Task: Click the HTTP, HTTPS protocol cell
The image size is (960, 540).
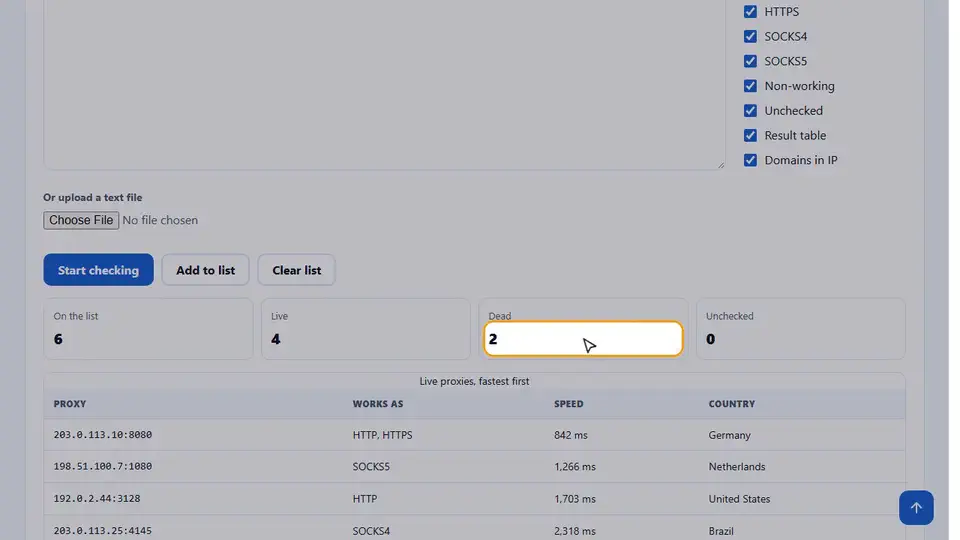Action: pyautogui.click(x=383, y=435)
